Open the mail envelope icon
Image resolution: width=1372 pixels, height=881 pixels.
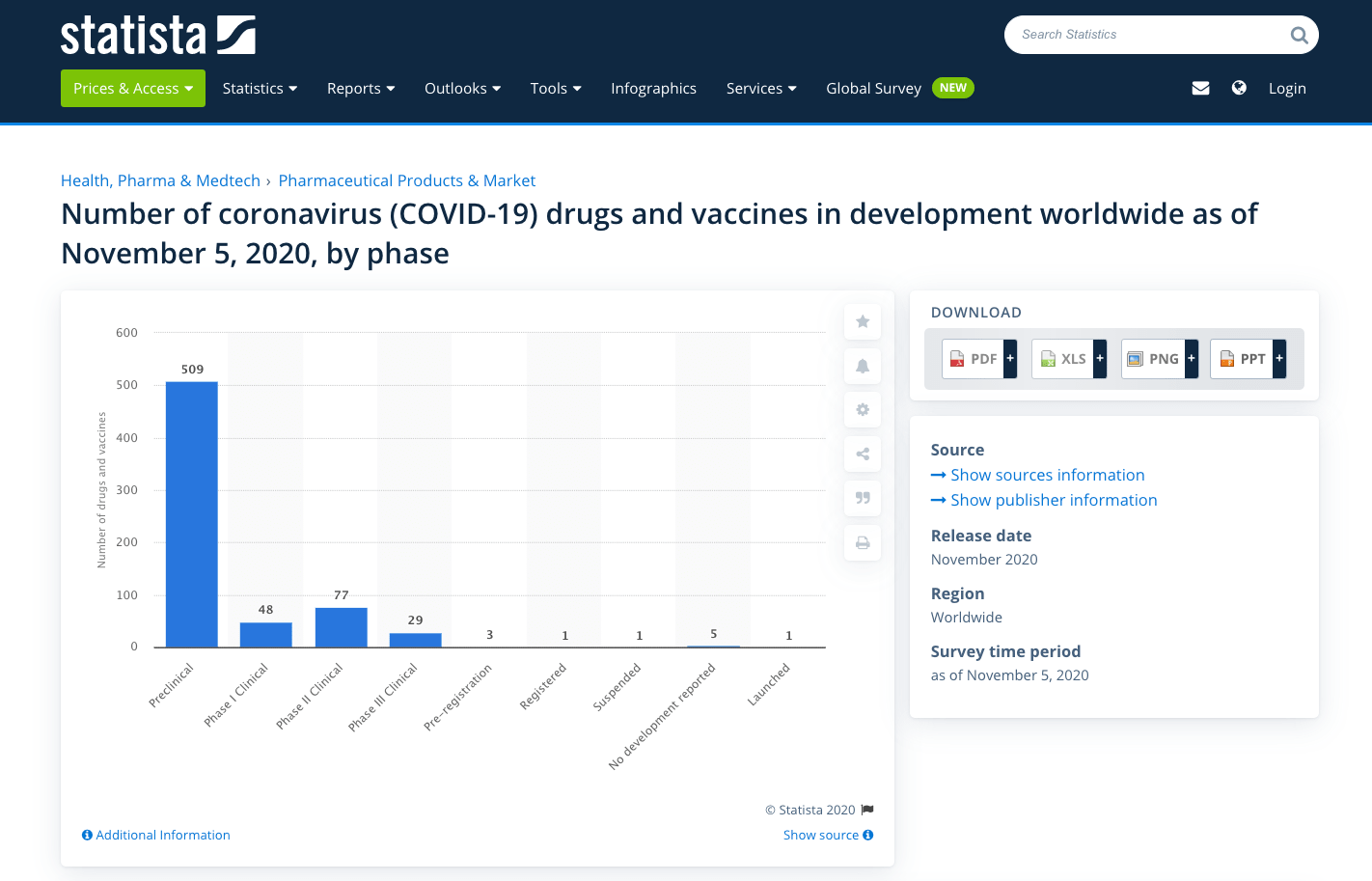[x=1200, y=88]
